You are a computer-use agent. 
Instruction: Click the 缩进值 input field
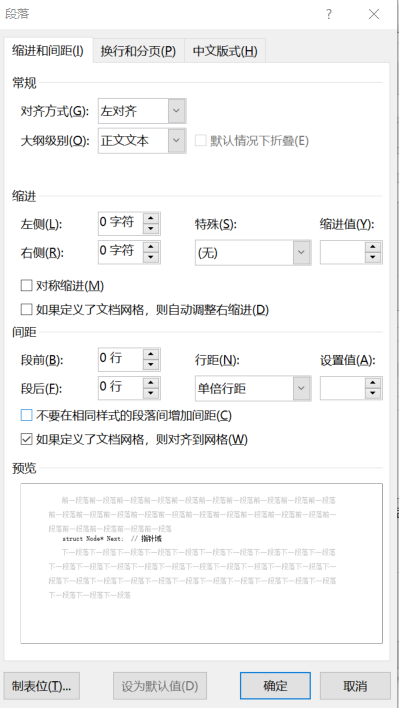click(x=343, y=252)
